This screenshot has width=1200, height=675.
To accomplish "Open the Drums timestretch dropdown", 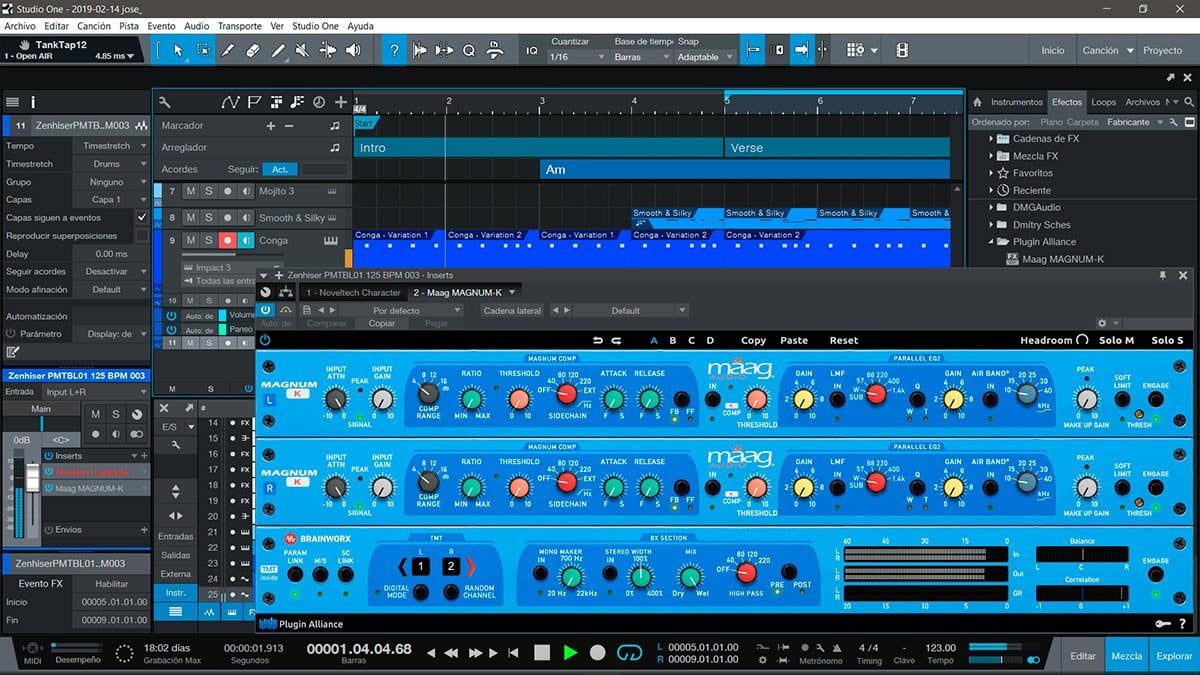I will [x=111, y=163].
